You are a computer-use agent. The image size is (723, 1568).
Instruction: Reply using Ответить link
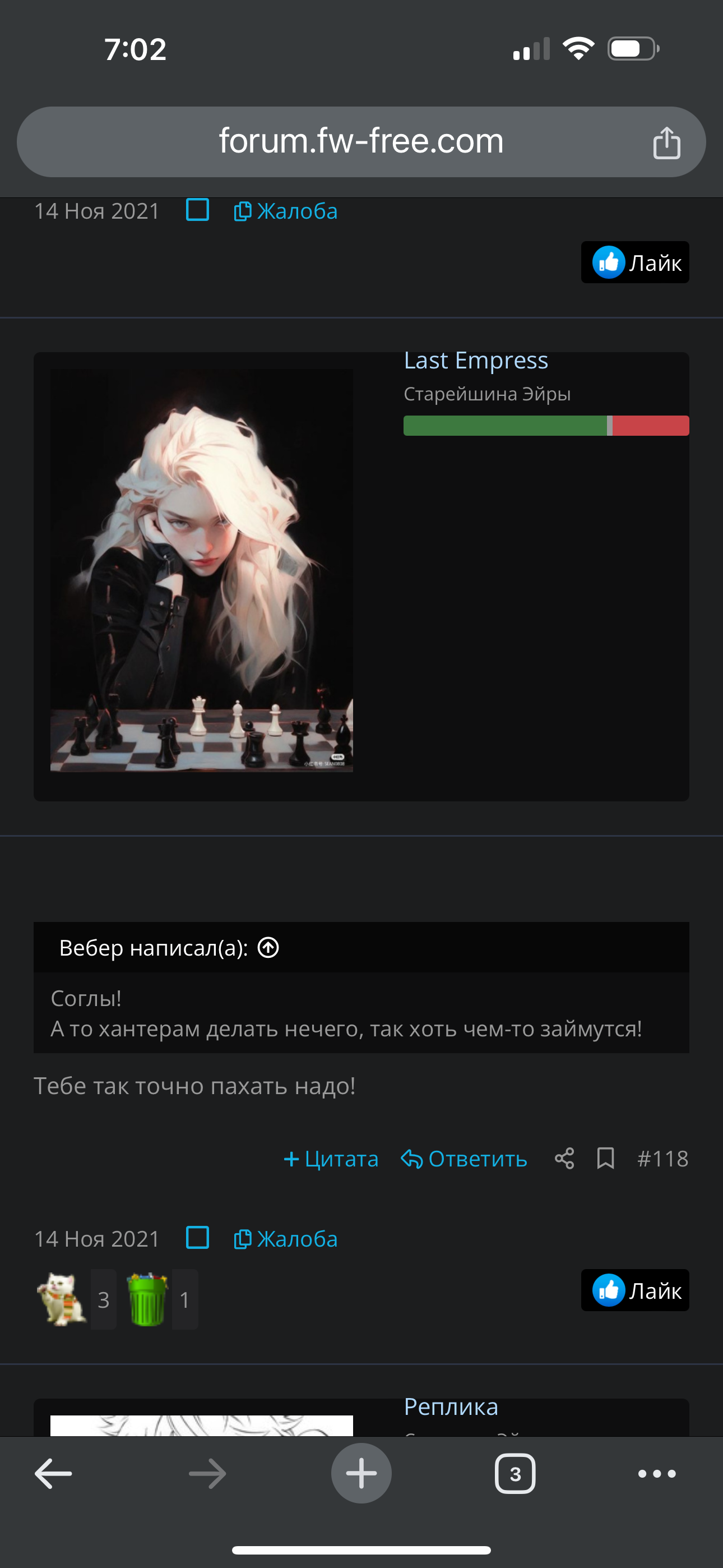[464, 1159]
